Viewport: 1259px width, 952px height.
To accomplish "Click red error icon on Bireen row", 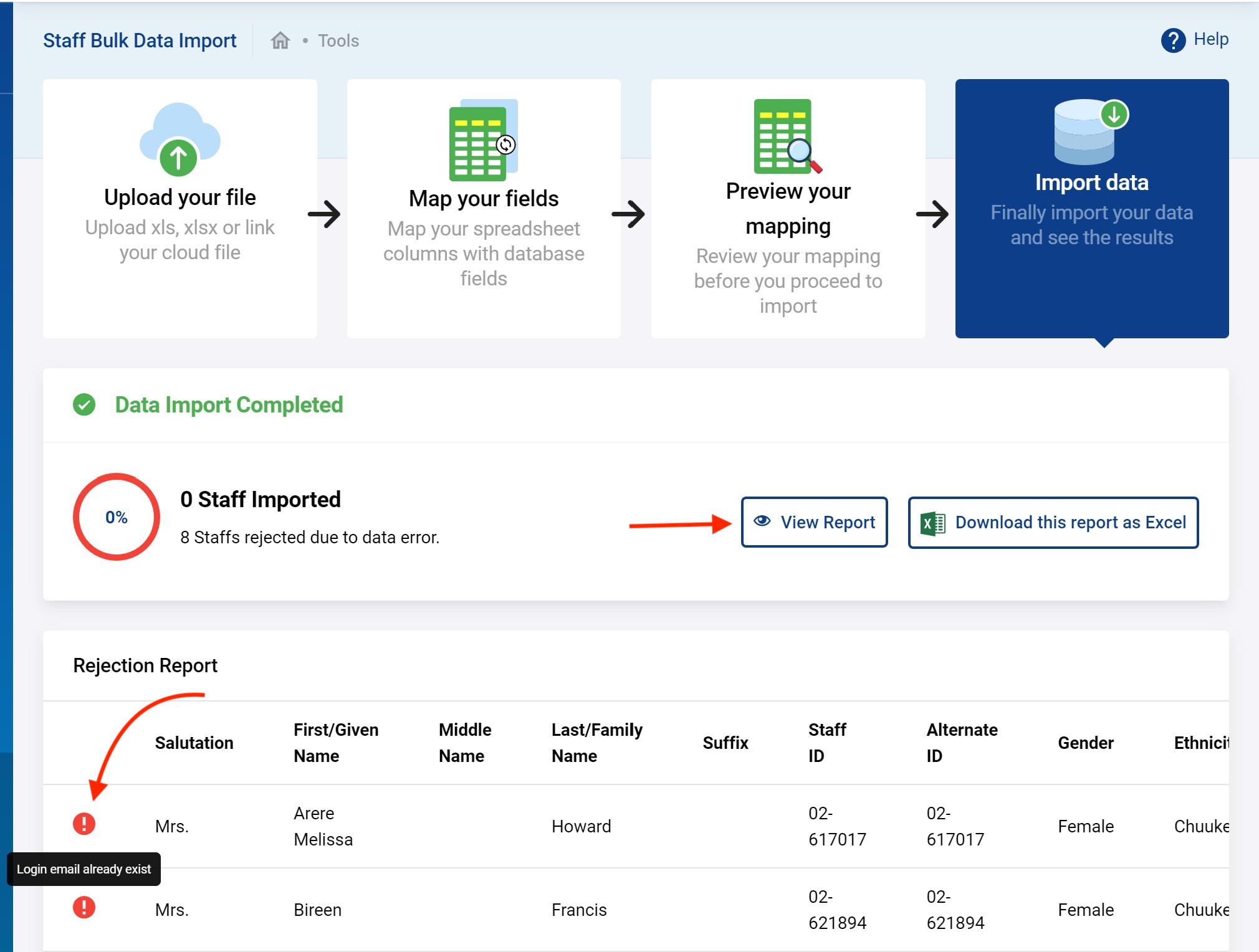I will [84, 907].
